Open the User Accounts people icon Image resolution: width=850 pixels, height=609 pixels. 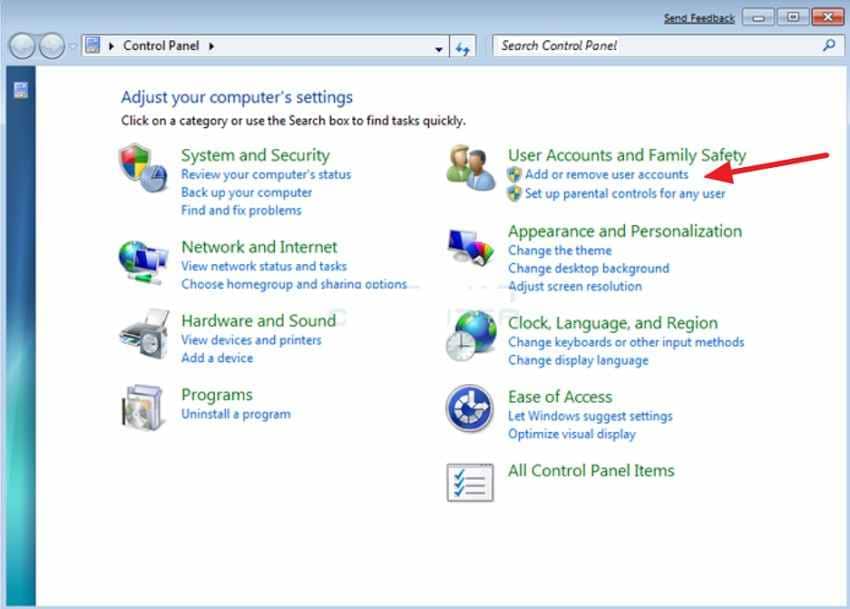471,168
